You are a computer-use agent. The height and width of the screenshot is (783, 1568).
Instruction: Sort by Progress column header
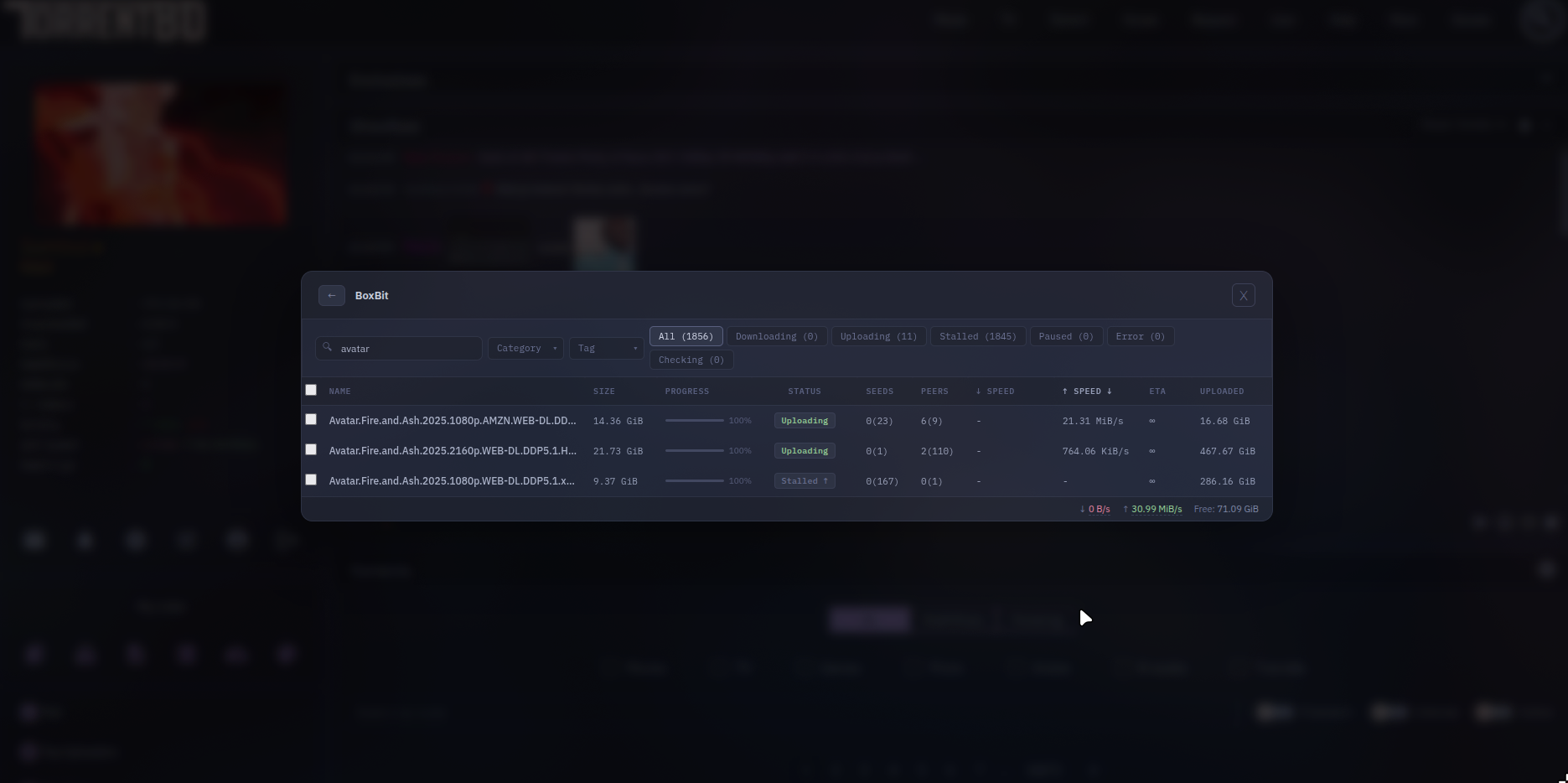pos(686,391)
